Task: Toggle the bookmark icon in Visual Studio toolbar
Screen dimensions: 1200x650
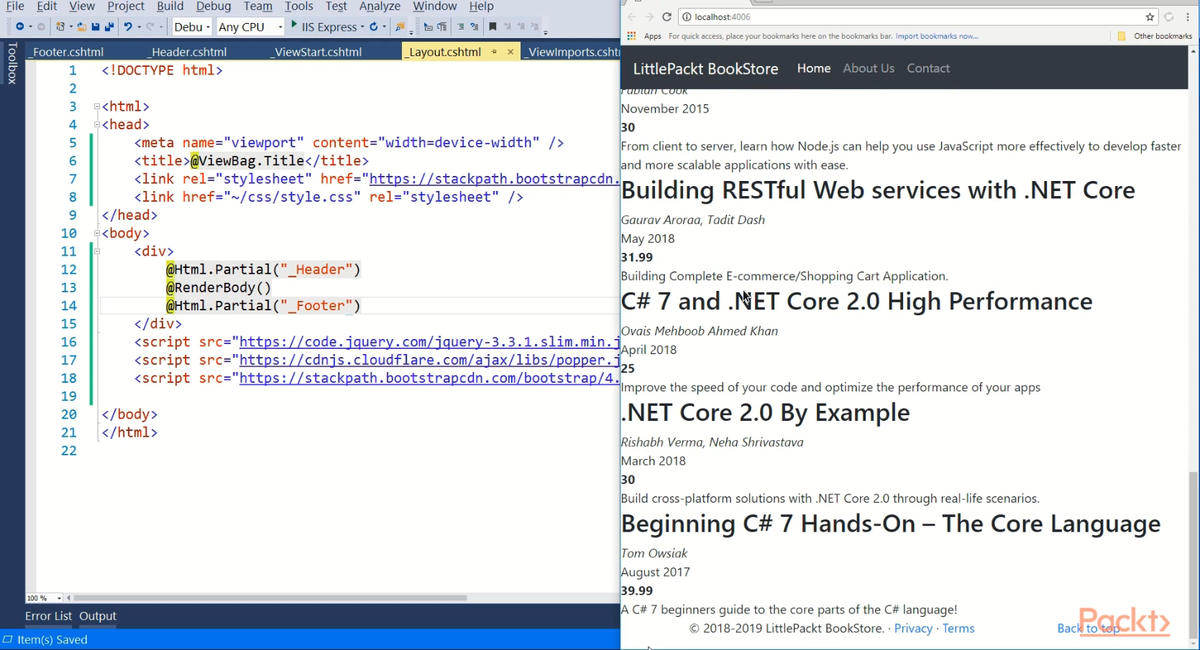Action: (x=493, y=27)
